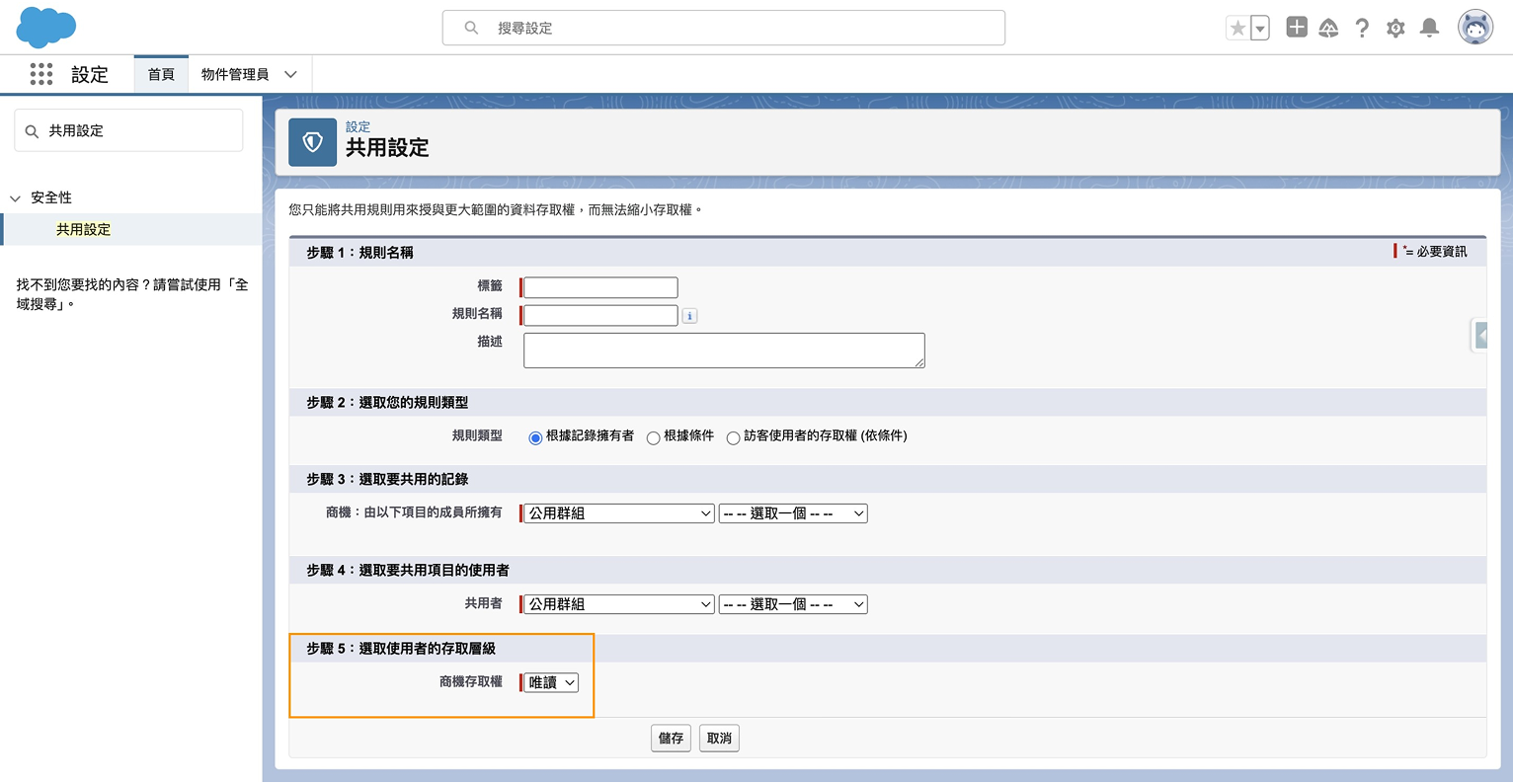1513x784 pixels.
Task: Switch to the 物件管理員 tab
Action: coord(235,74)
